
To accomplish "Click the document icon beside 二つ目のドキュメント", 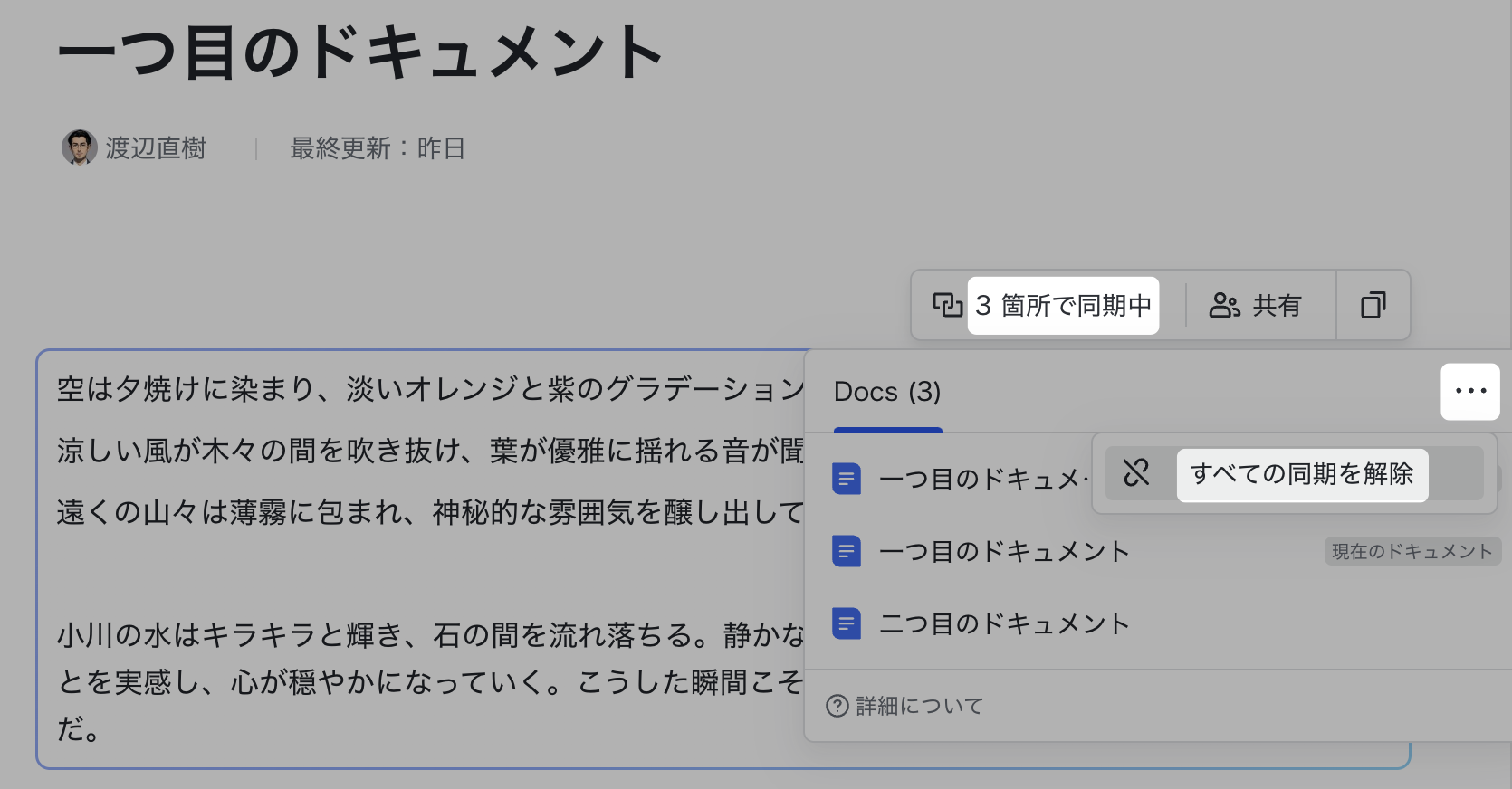I will click(x=847, y=623).
